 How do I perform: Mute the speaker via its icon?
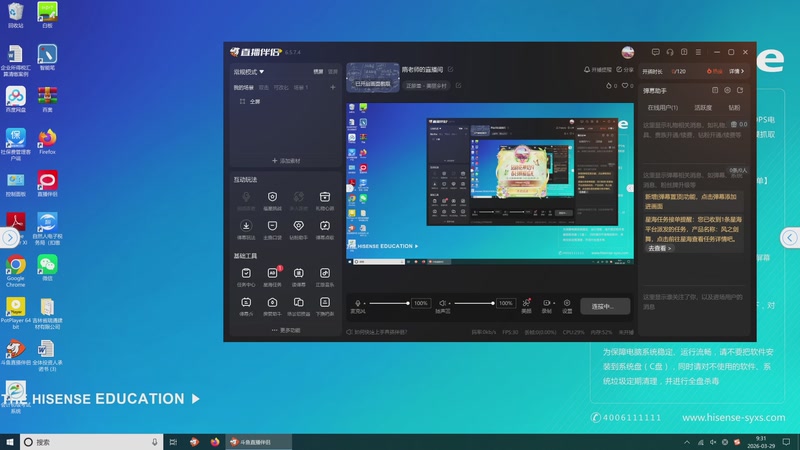pos(442,303)
